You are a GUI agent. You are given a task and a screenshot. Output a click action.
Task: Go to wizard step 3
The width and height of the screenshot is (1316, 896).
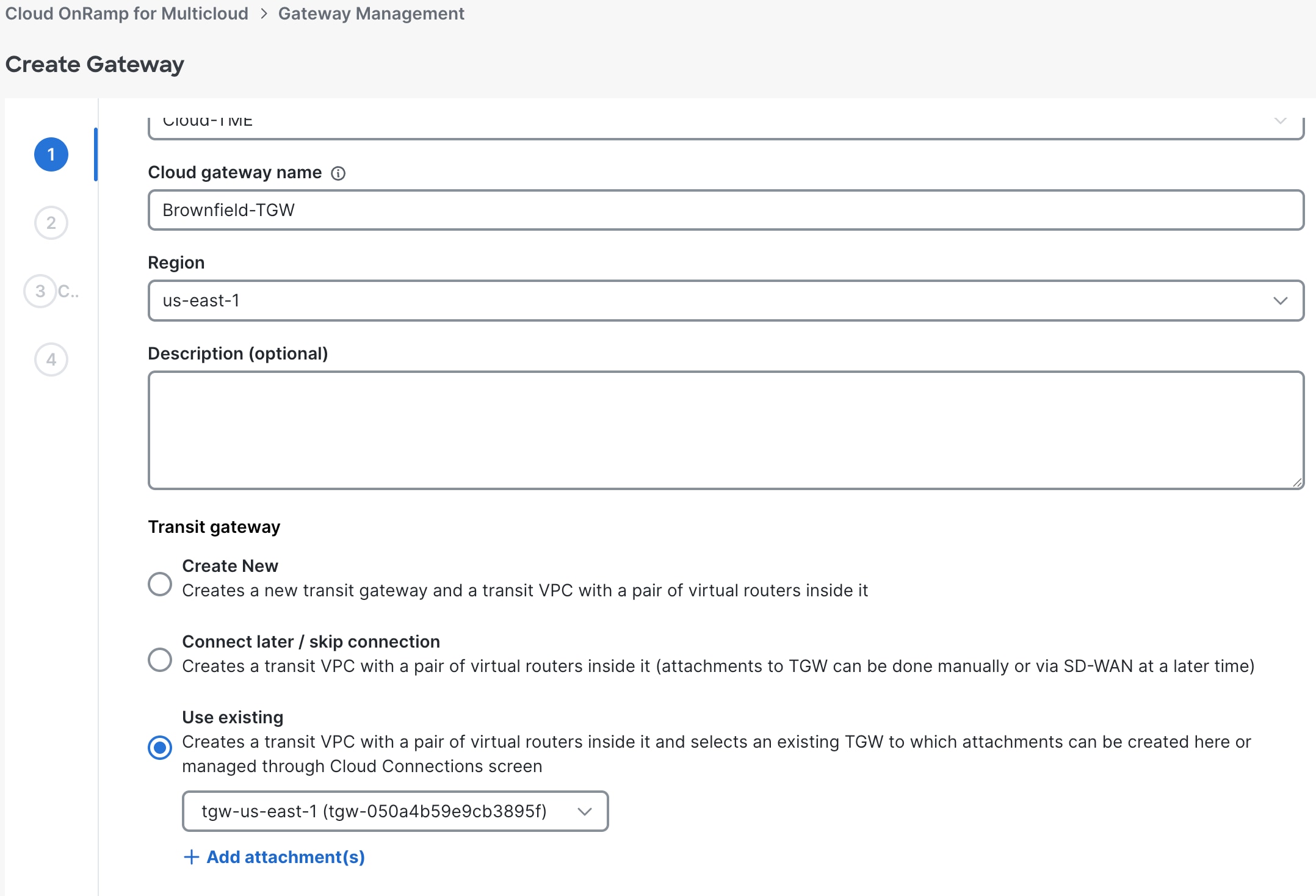tap(40, 291)
